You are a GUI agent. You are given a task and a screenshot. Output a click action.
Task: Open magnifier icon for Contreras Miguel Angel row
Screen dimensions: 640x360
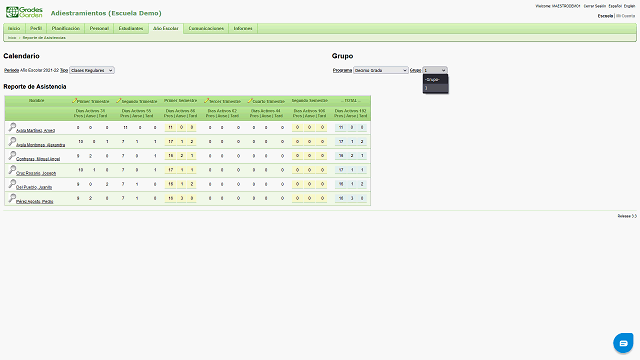coord(12,156)
